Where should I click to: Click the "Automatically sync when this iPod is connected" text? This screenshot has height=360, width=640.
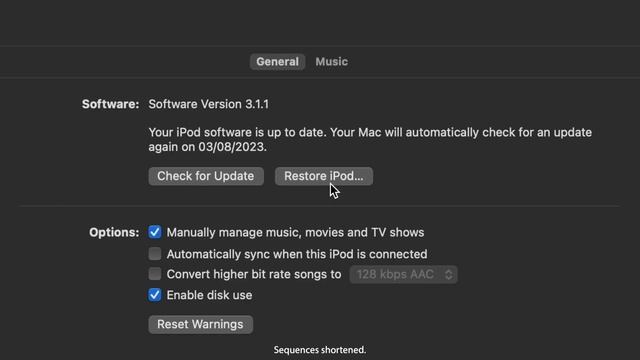(x=297, y=254)
